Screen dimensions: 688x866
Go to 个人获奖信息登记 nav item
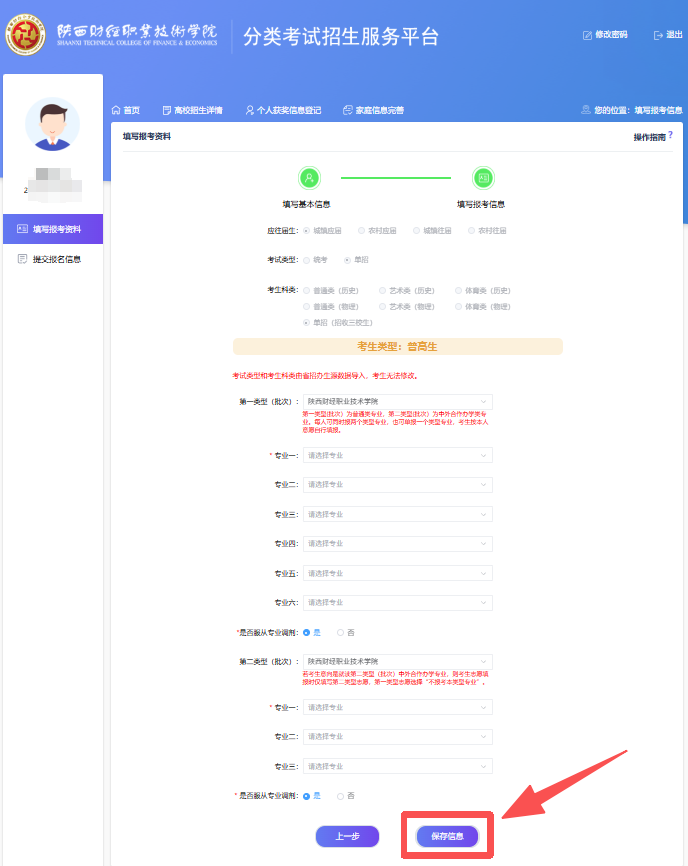coord(283,110)
